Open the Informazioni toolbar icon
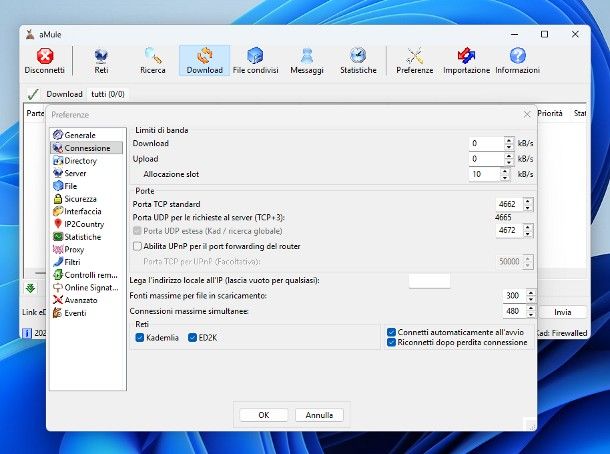610x454 pixels. coord(517,61)
